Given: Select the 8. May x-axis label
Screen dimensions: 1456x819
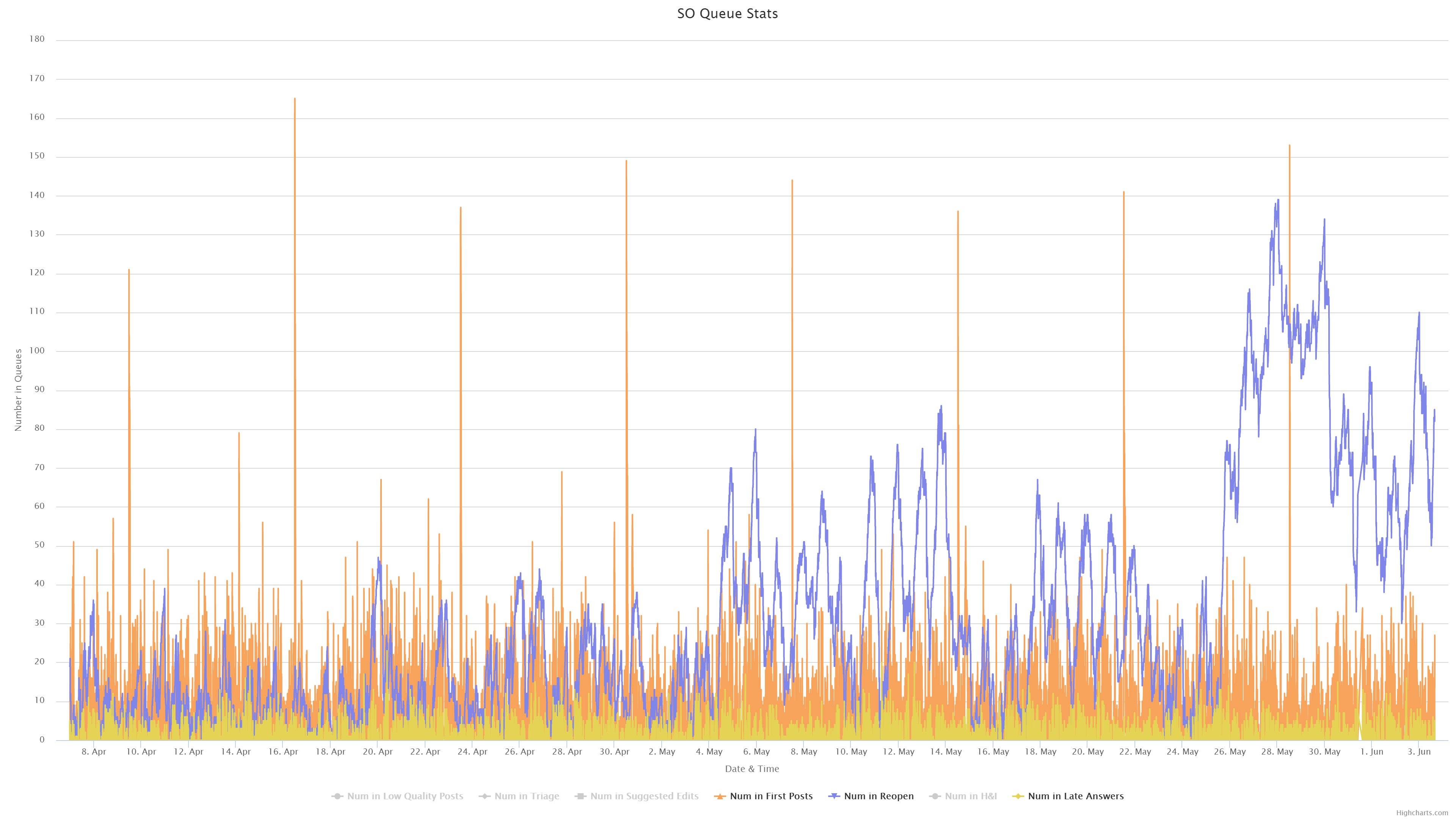Looking at the screenshot, I should 804,752.
